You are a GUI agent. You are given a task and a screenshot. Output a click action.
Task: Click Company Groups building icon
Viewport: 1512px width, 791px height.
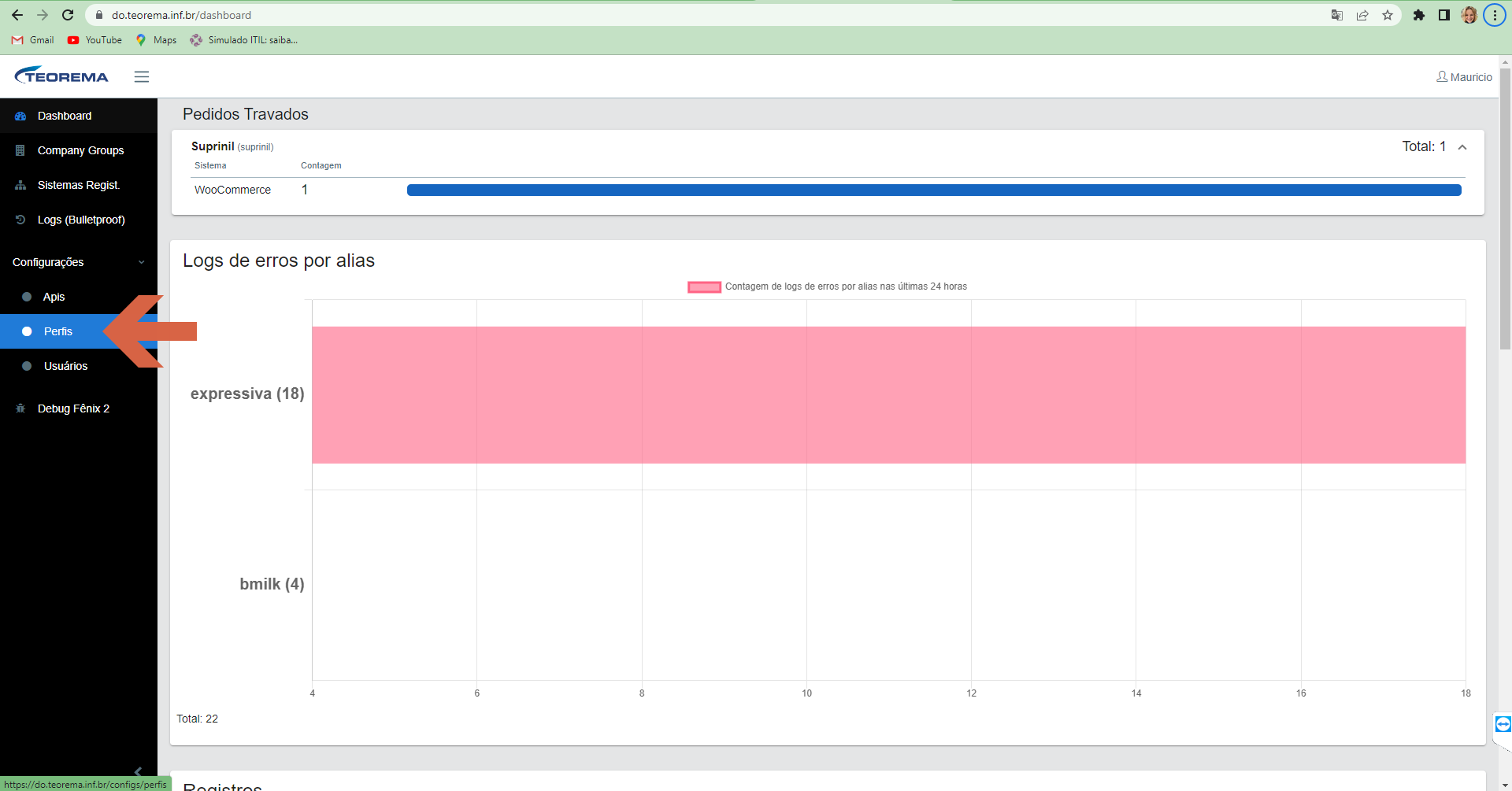pyautogui.click(x=20, y=150)
